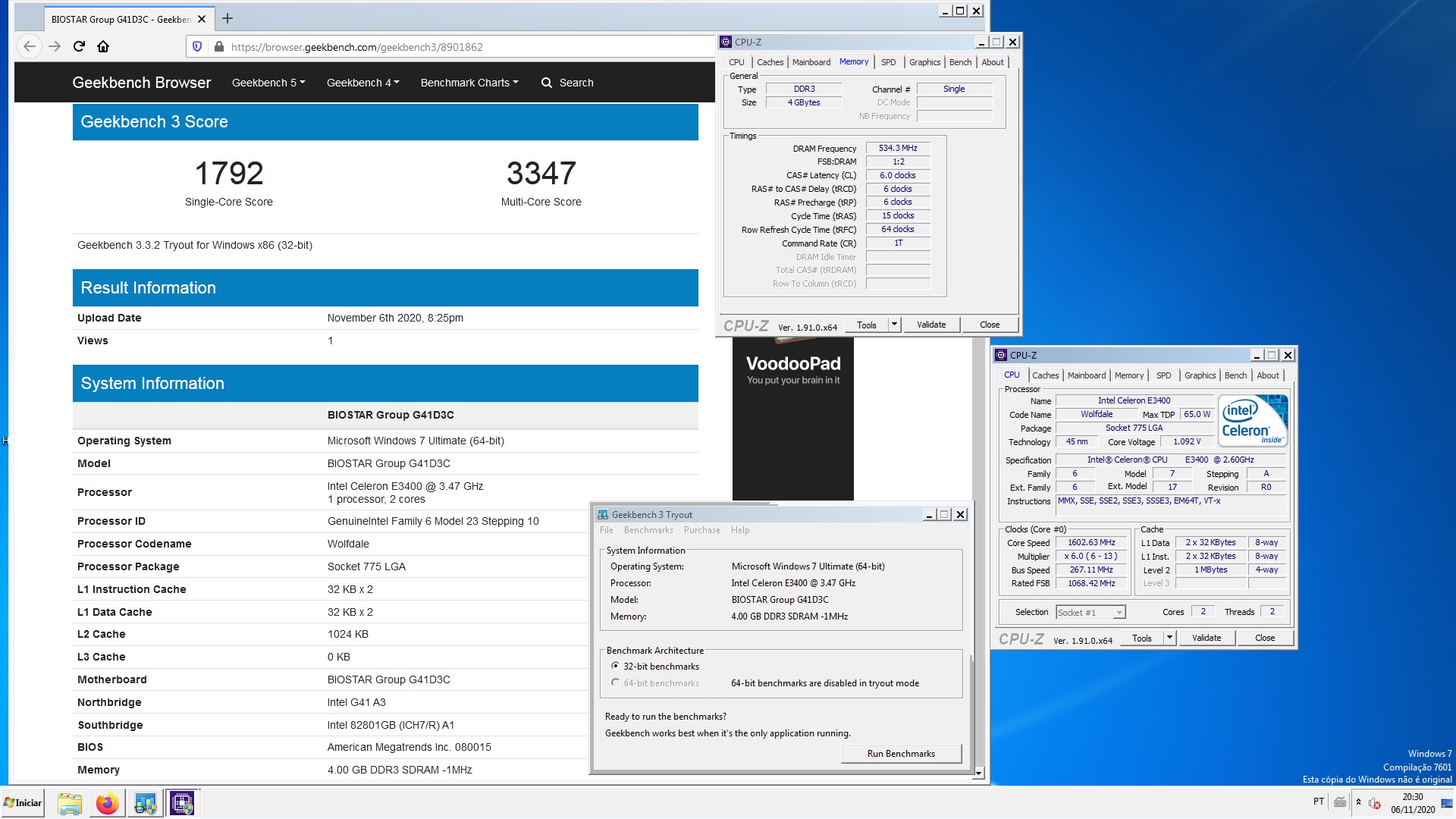Click the 'Intel G41 A3' northbridge value
The image size is (1456, 819).
click(356, 702)
